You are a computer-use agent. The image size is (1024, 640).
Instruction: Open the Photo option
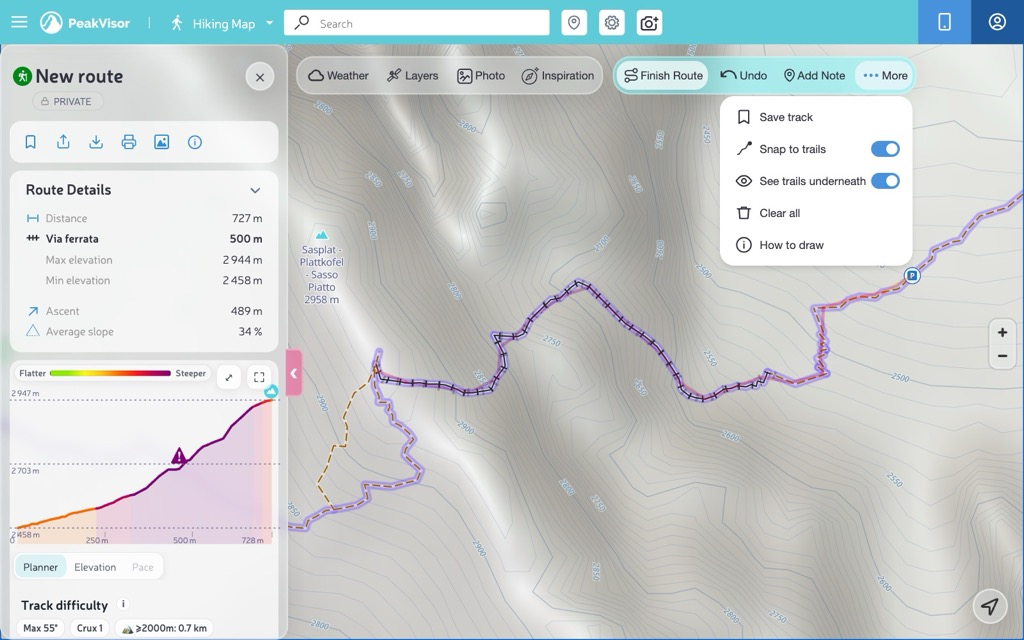[x=481, y=76]
